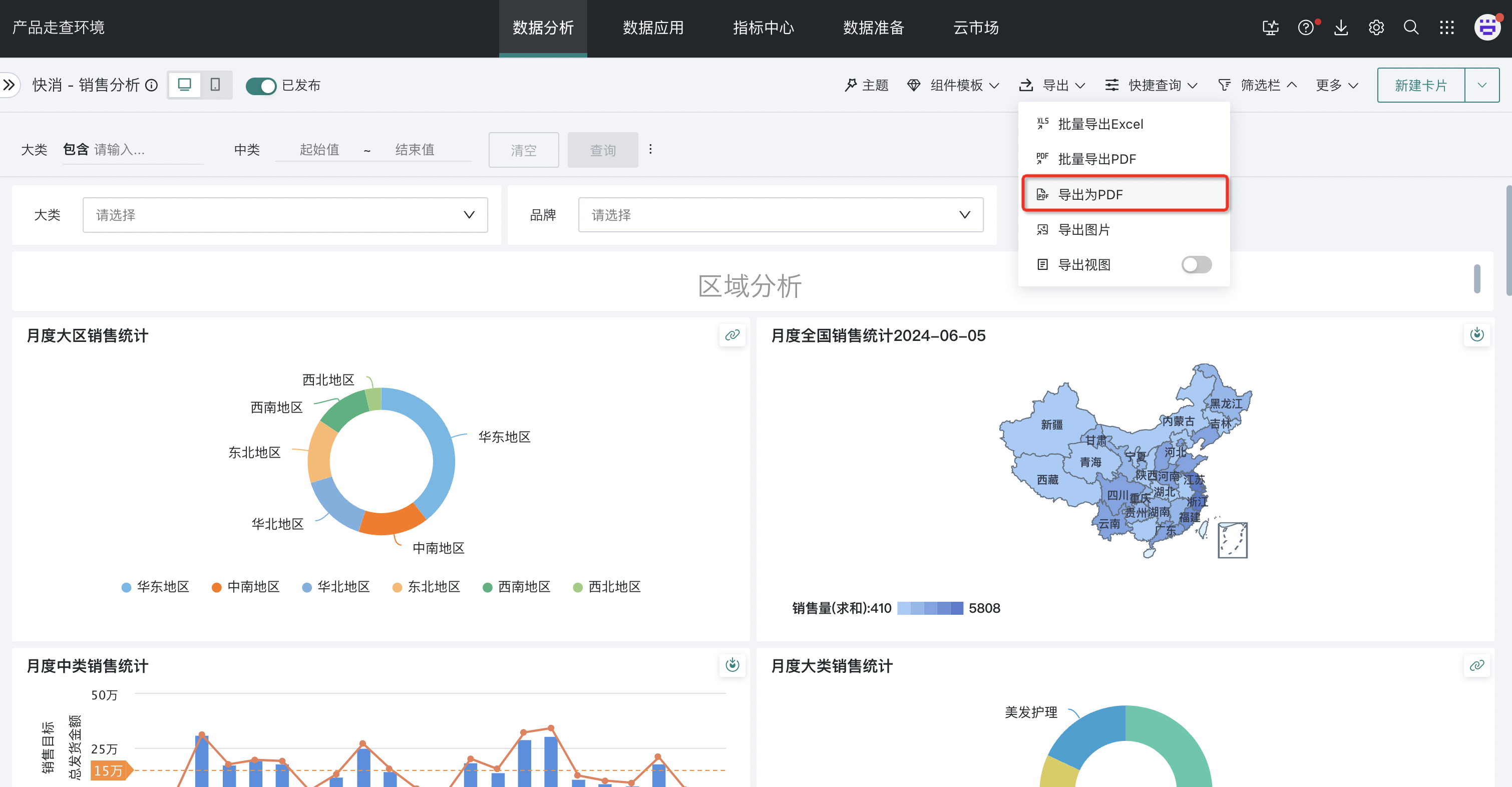Enable the 导出视图 toggle switch
1512x787 pixels.
pos(1196,265)
